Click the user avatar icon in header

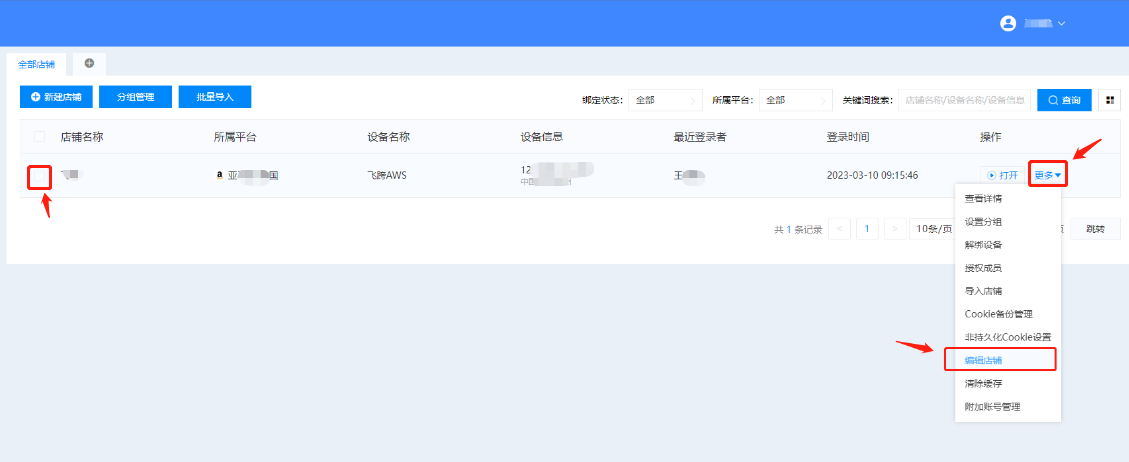(1008, 23)
